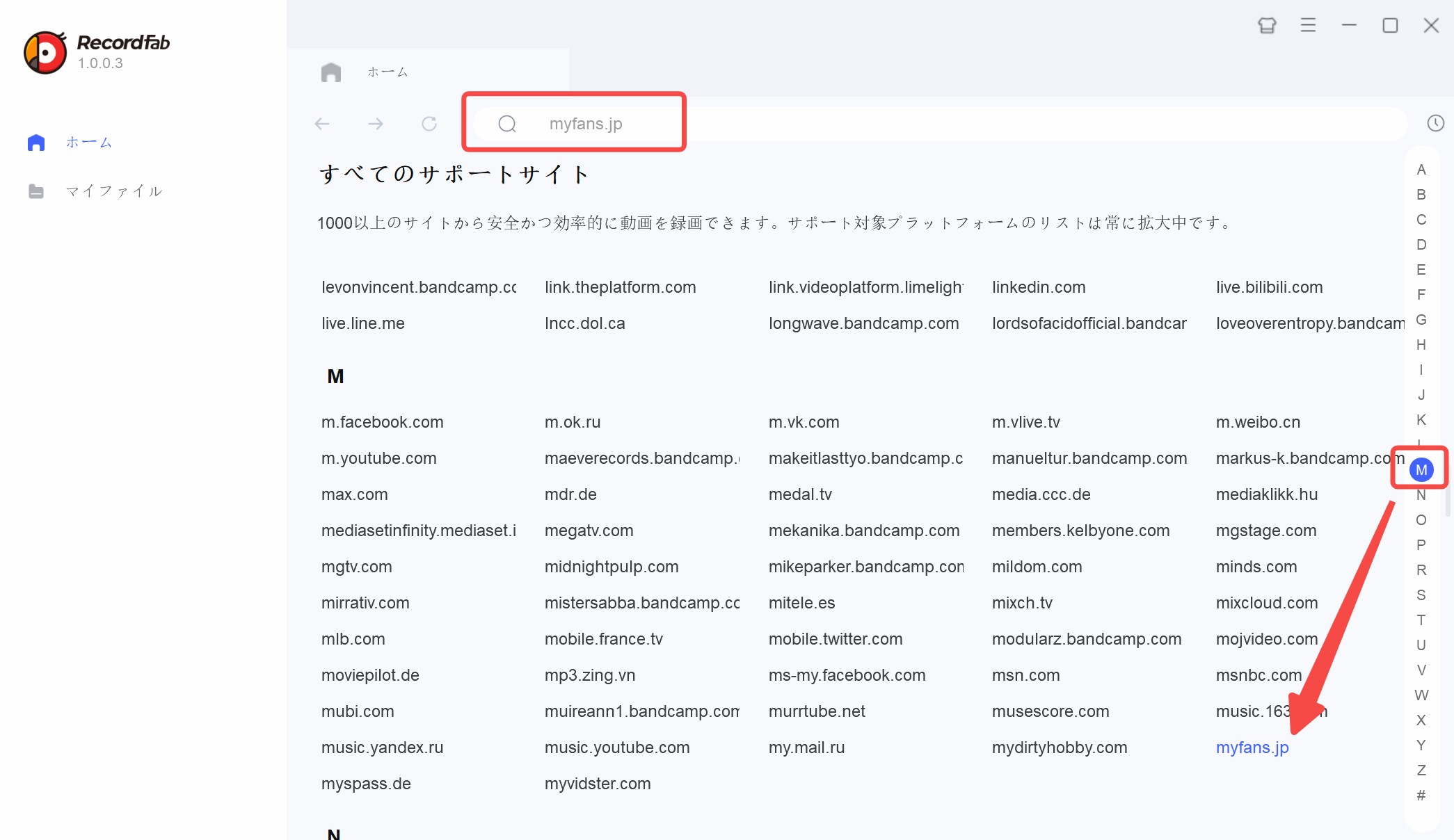This screenshot has height=840, width=1454.
Task: Open m.youtube.com site link
Action: point(379,458)
